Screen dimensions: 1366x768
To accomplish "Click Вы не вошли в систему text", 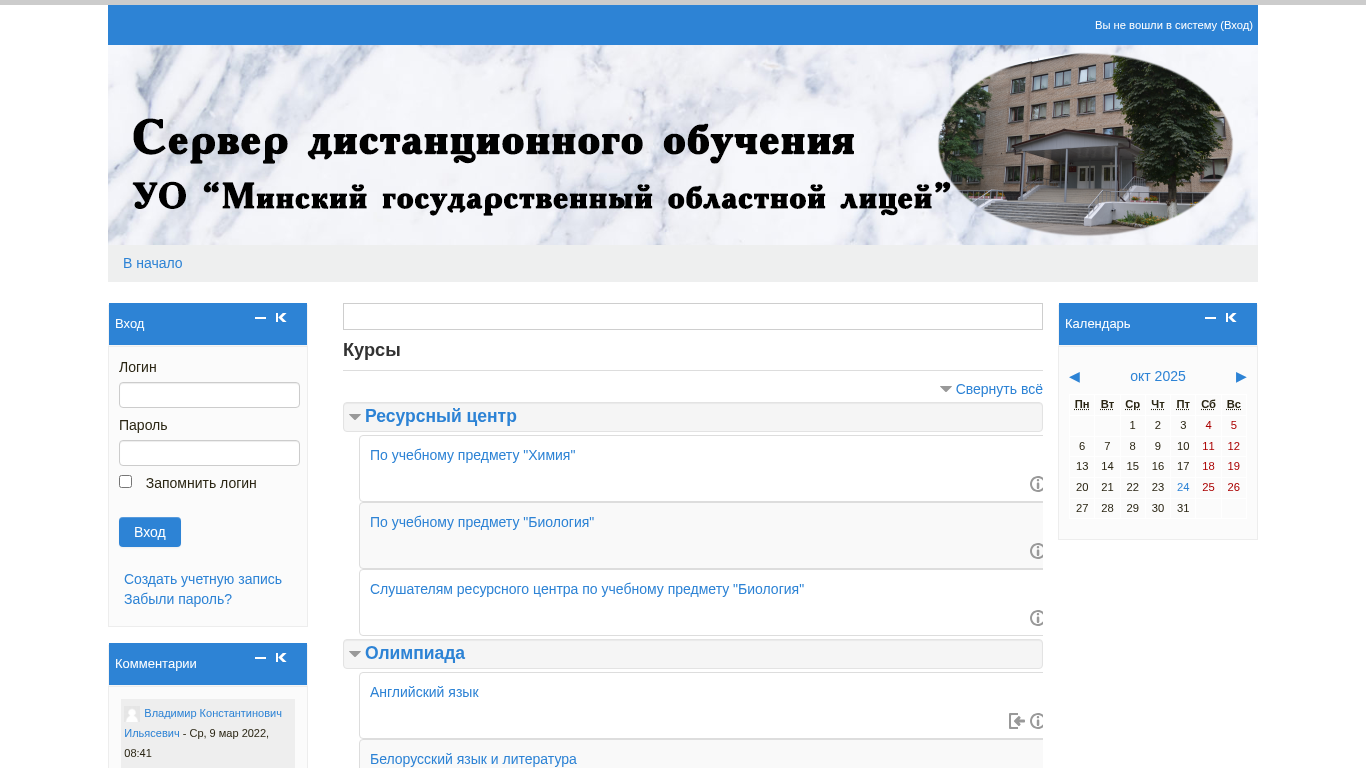I will coord(1156,25).
